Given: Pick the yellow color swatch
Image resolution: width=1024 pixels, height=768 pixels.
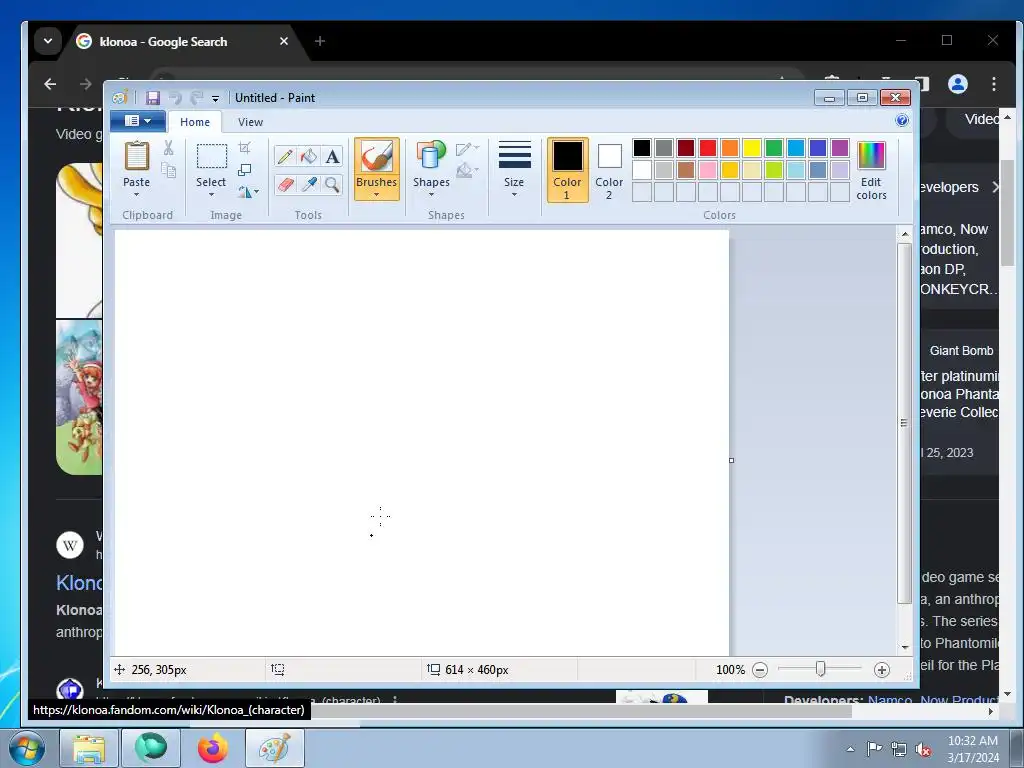Looking at the screenshot, I should tap(752, 148).
